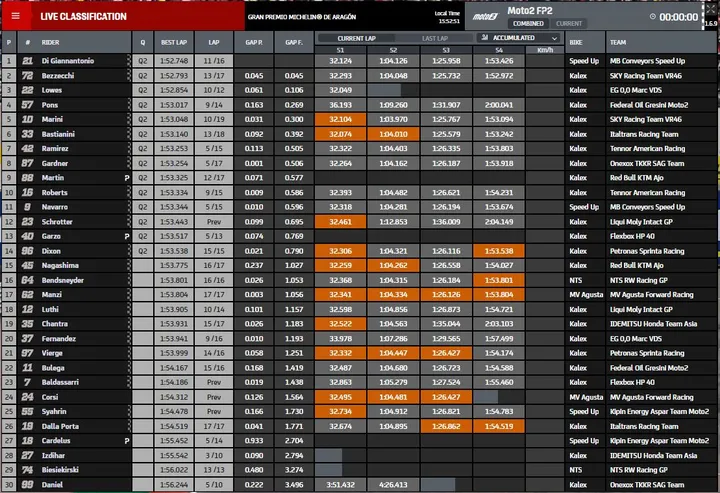
Task: Click the dotted handle beside Dalla Porta
Action: pos(129,426)
